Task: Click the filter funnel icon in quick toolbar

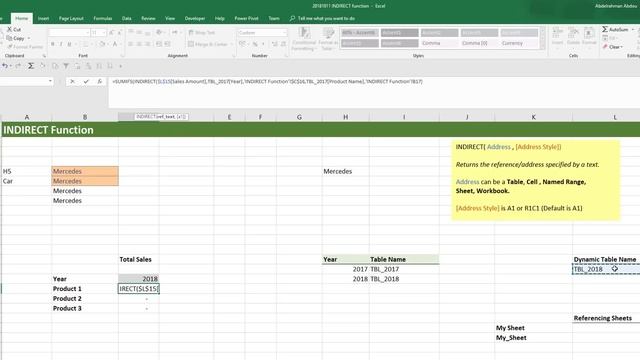Action: coord(66,66)
